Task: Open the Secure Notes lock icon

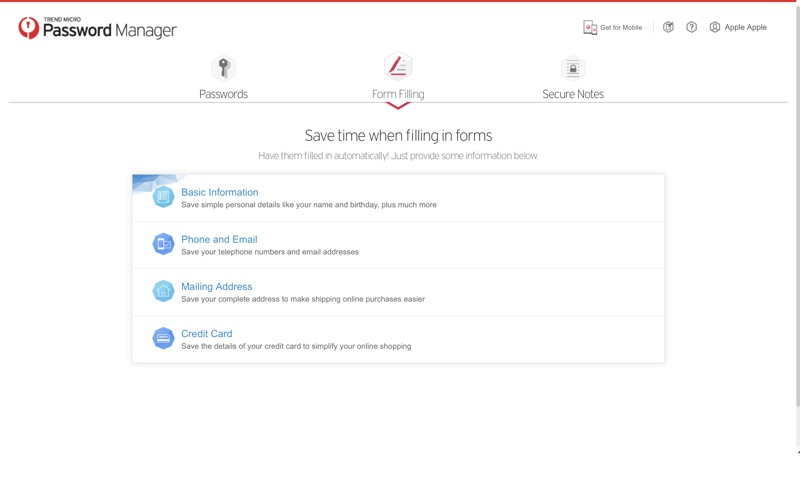Action: pyautogui.click(x=573, y=68)
